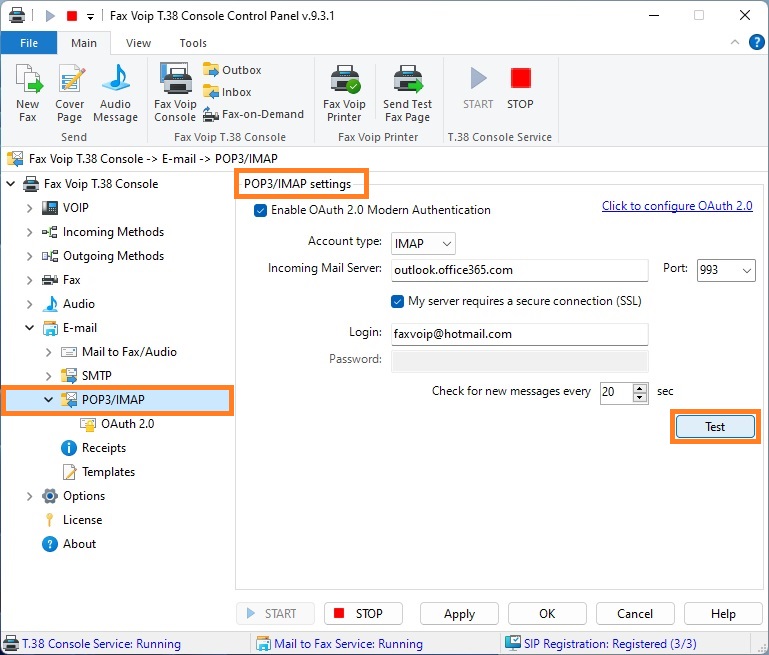
Task: Click the Cancel button
Action: pyautogui.click(x=635, y=614)
